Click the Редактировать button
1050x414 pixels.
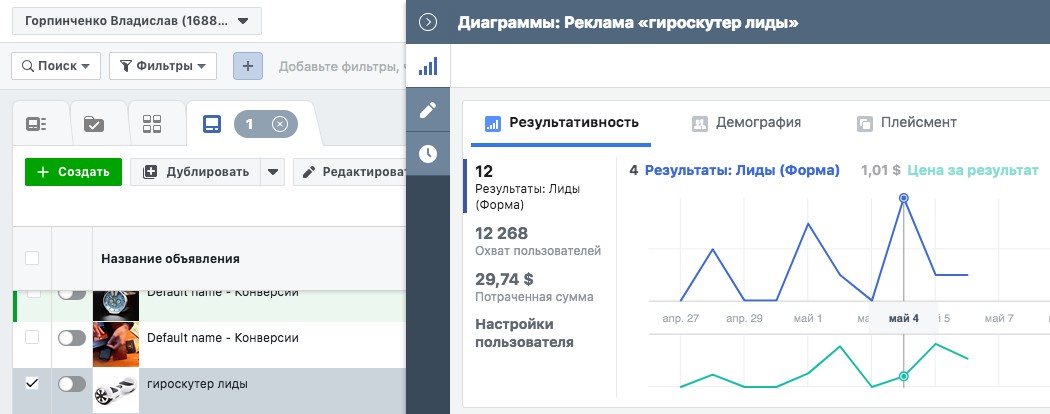350,172
